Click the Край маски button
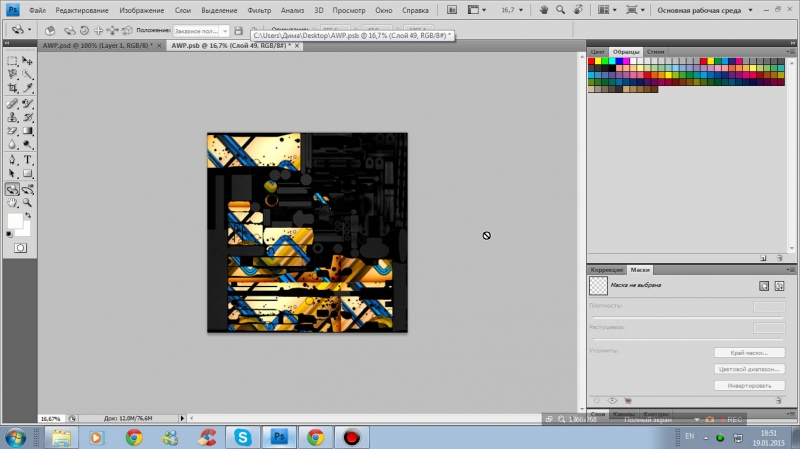The height and width of the screenshot is (449, 800). [749, 353]
